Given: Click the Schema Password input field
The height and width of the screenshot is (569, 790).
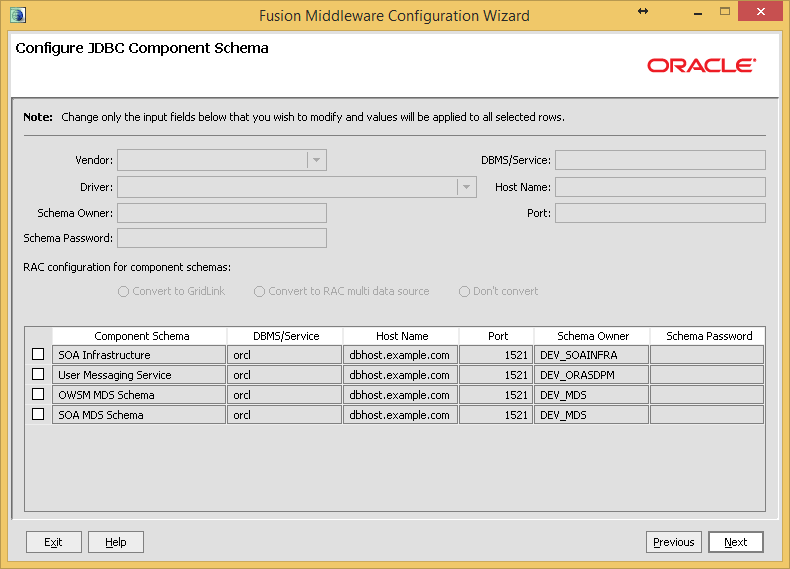Looking at the screenshot, I should 222,238.
